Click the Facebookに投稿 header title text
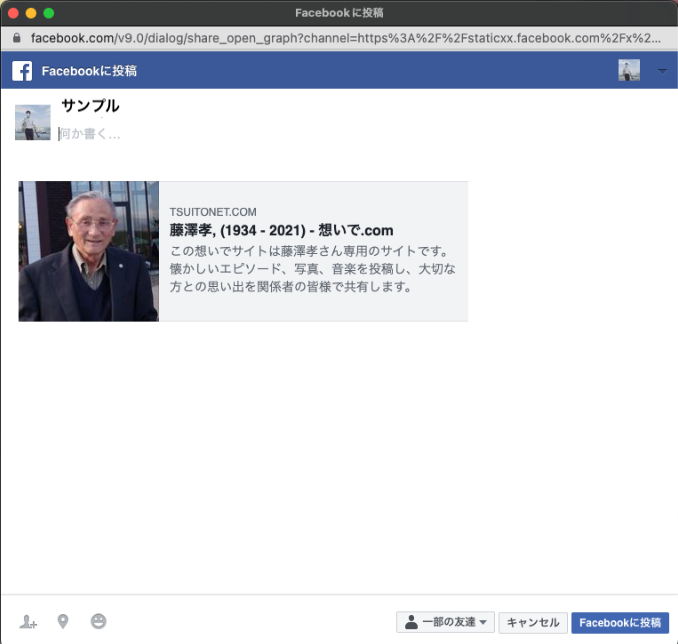 (89, 71)
